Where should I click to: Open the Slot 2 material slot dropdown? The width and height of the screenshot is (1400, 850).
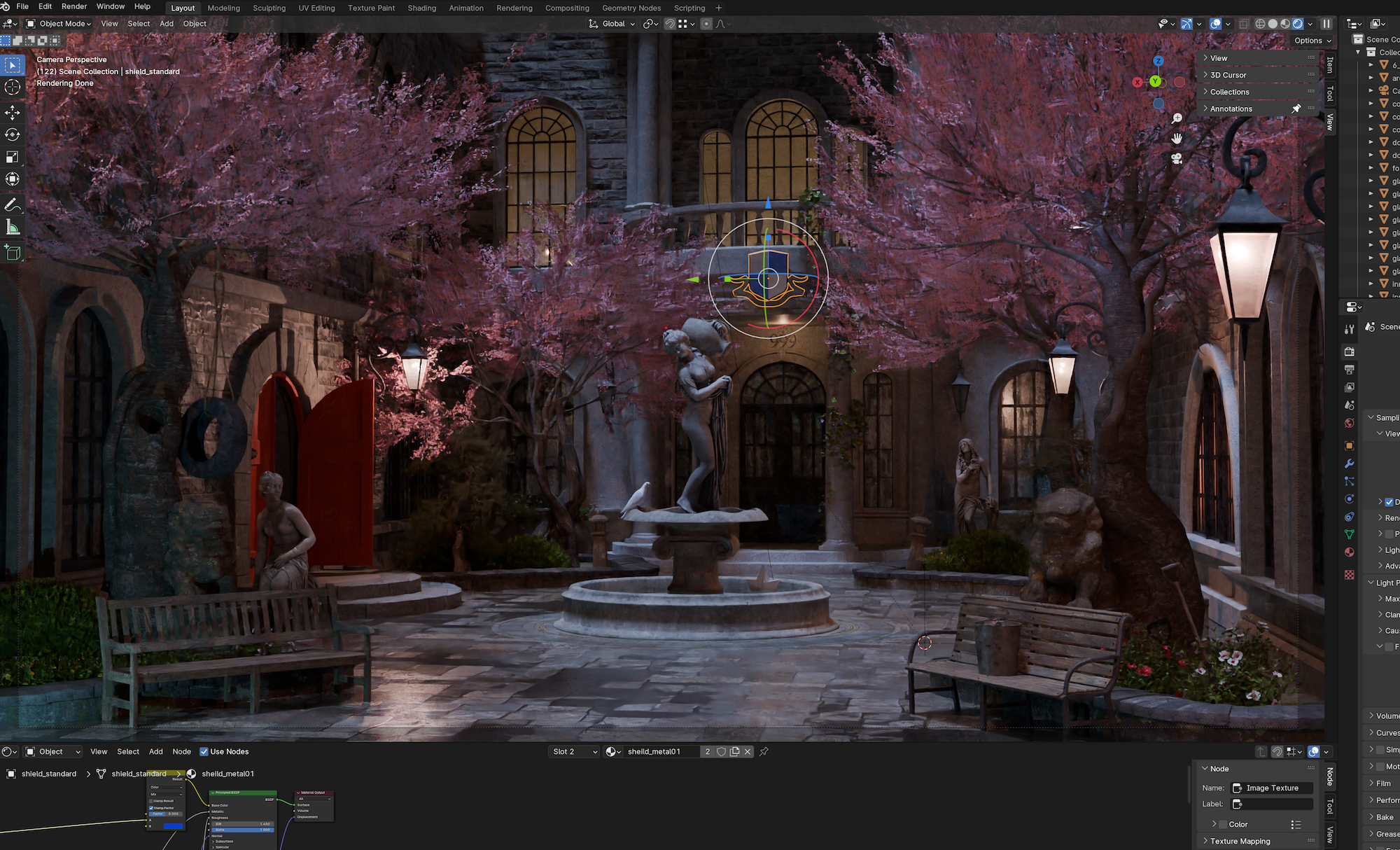(x=575, y=751)
